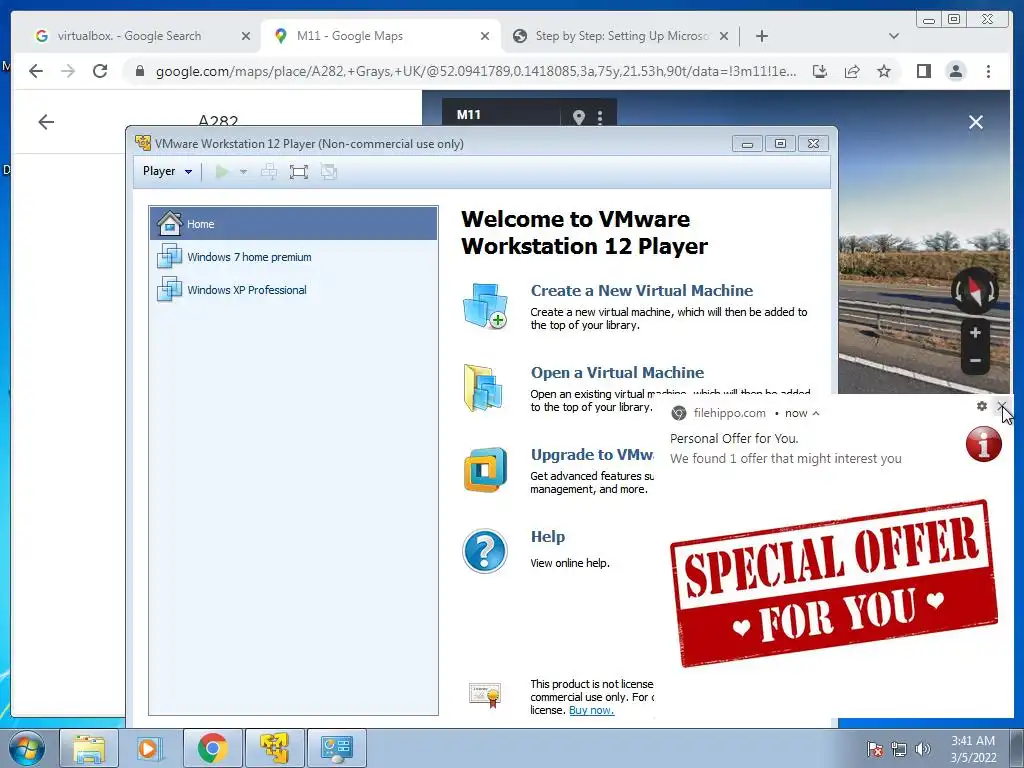1024x768 pixels.
Task: Open Windows Explorer from taskbar
Action: [x=89, y=748]
